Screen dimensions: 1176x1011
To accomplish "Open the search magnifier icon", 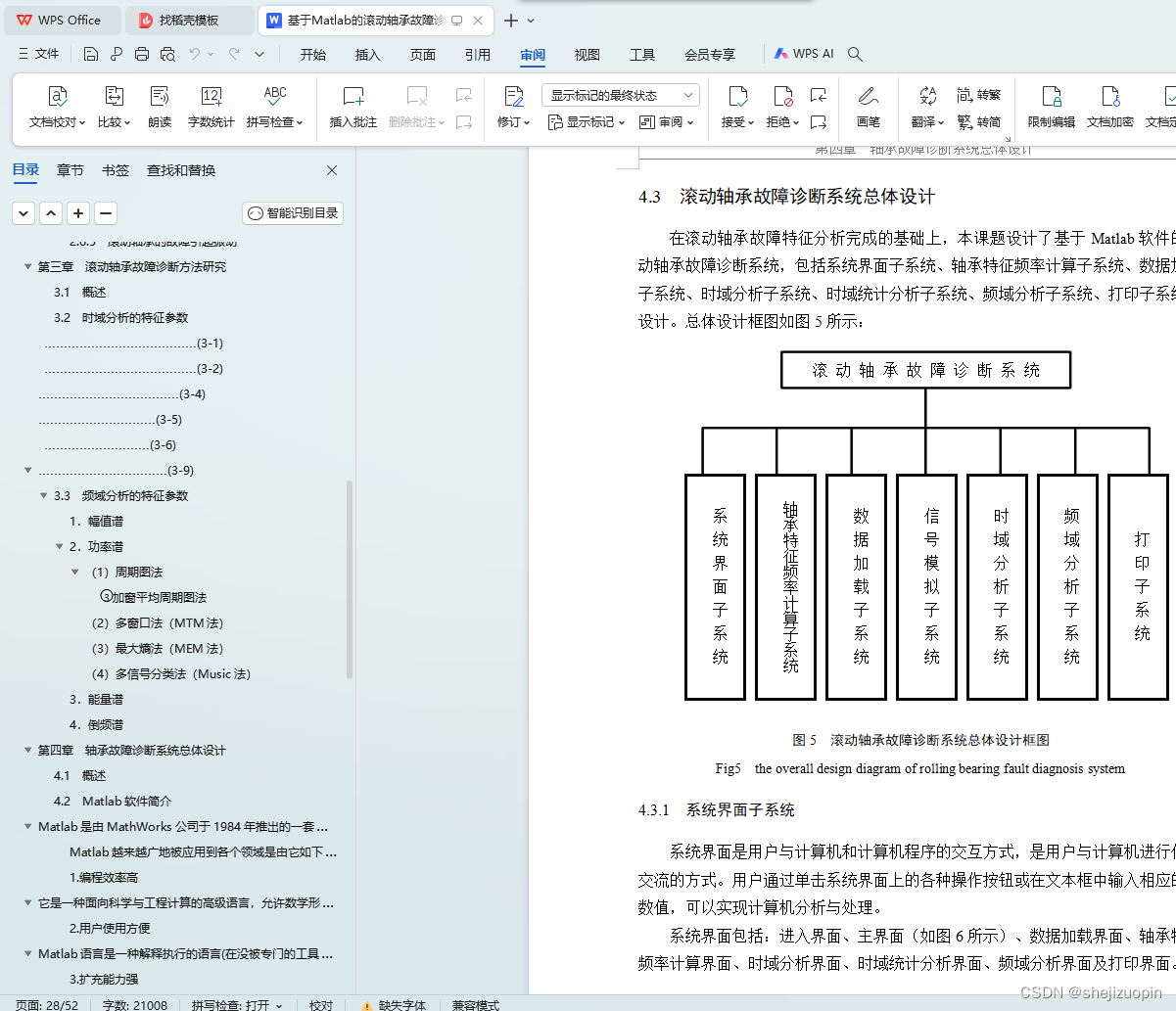I will (855, 54).
